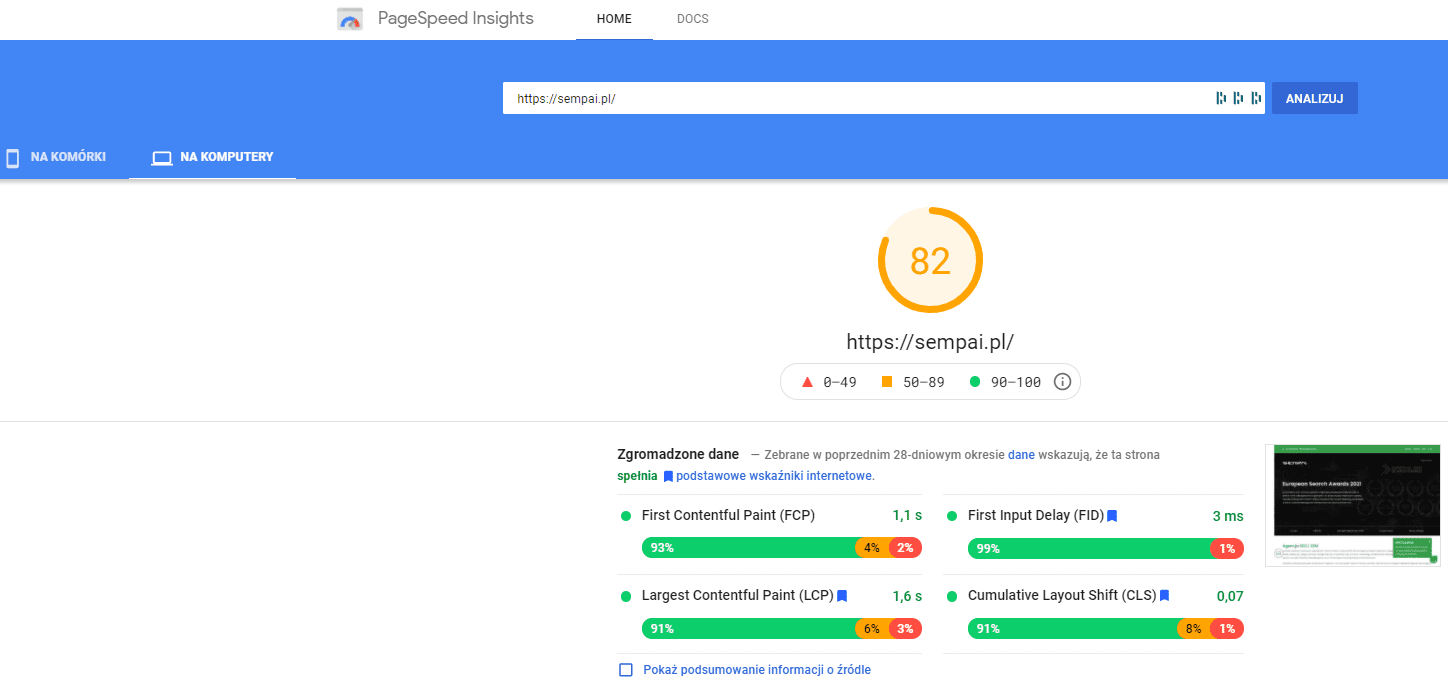Click the green word 'spełnia'
Screen dimensions: 1448x686
coord(637,476)
